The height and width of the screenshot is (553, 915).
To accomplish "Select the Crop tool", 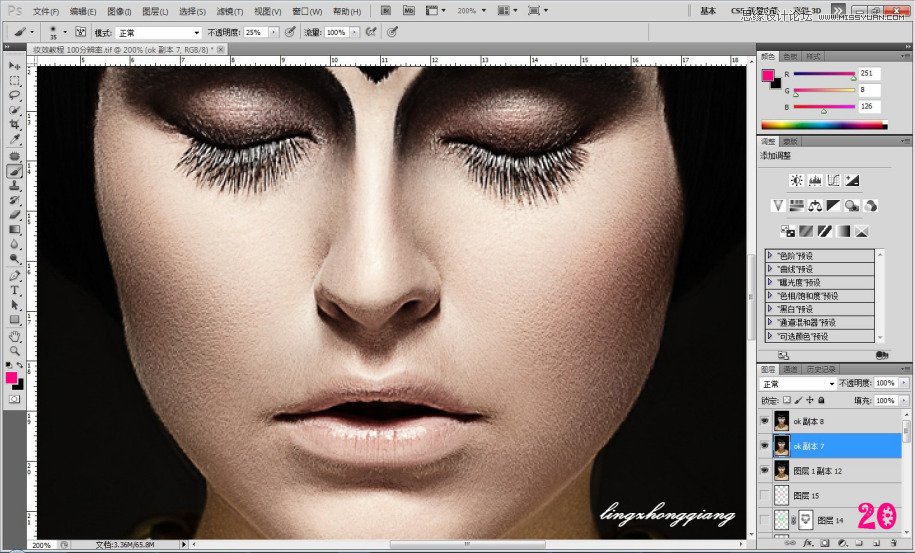I will pyautogui.click(x=14, y=125).
